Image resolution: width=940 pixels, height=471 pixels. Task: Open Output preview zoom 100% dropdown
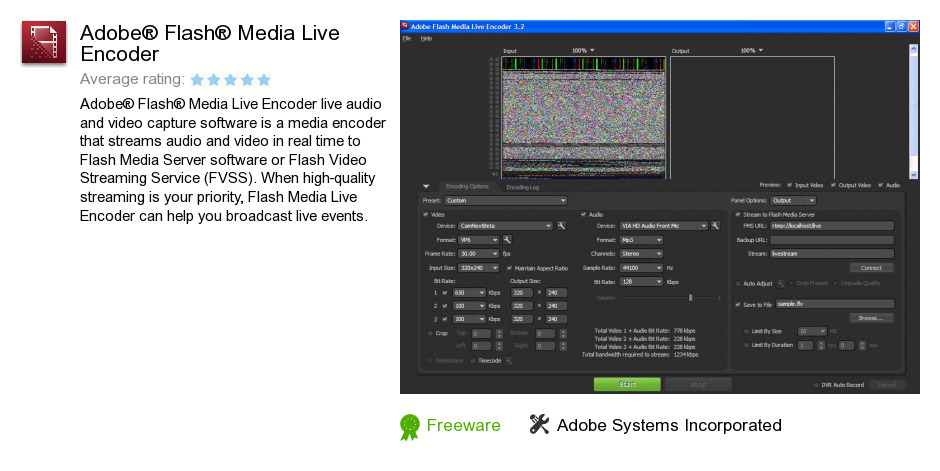coord(752,51)
